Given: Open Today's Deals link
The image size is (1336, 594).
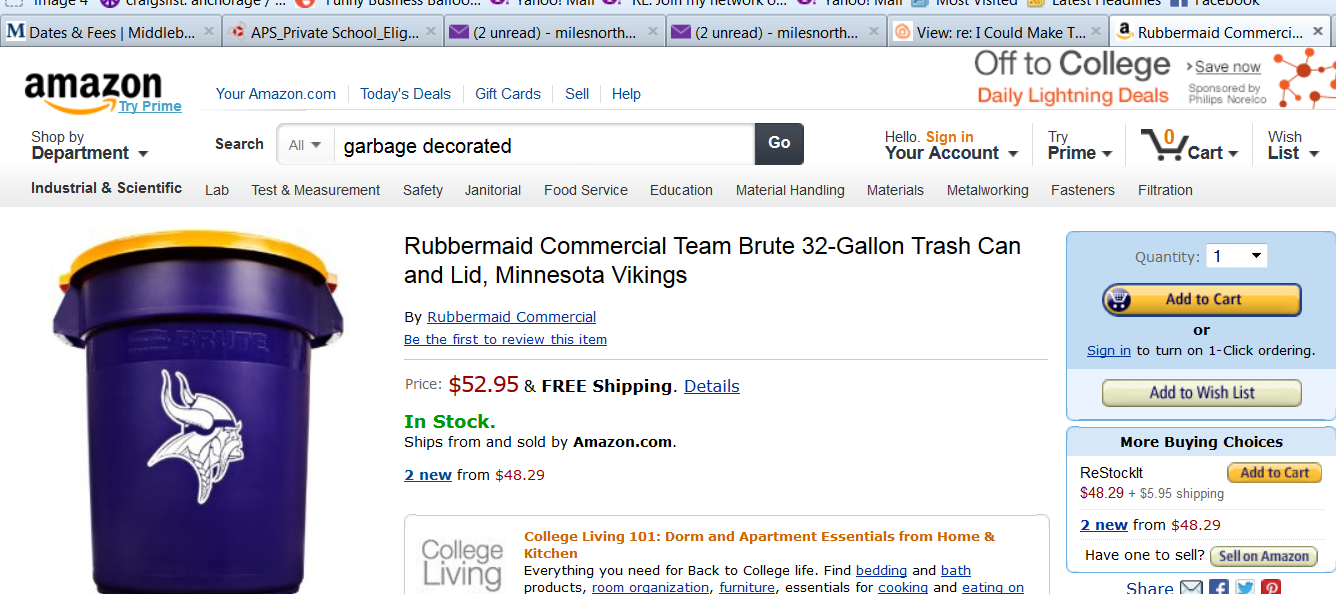Looking at the screenshot, I should point(405,94).
